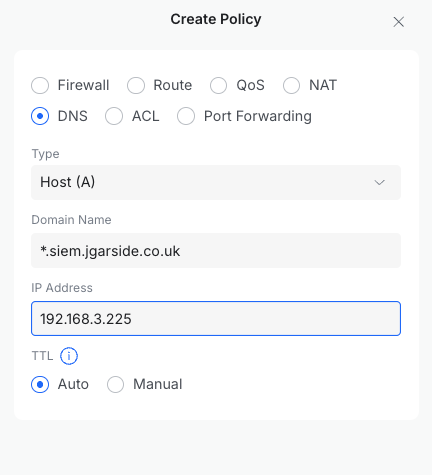
Task: Pick the NAT radio option
Action: coord(291,85)
